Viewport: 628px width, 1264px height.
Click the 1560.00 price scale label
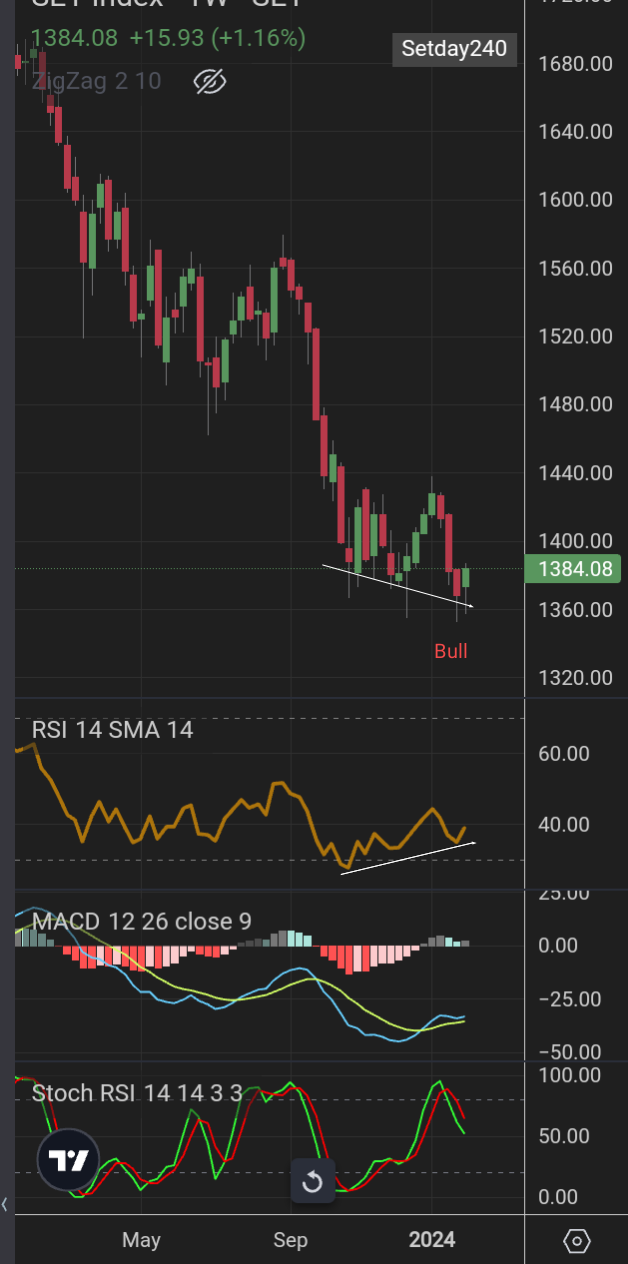coord(575,268)
